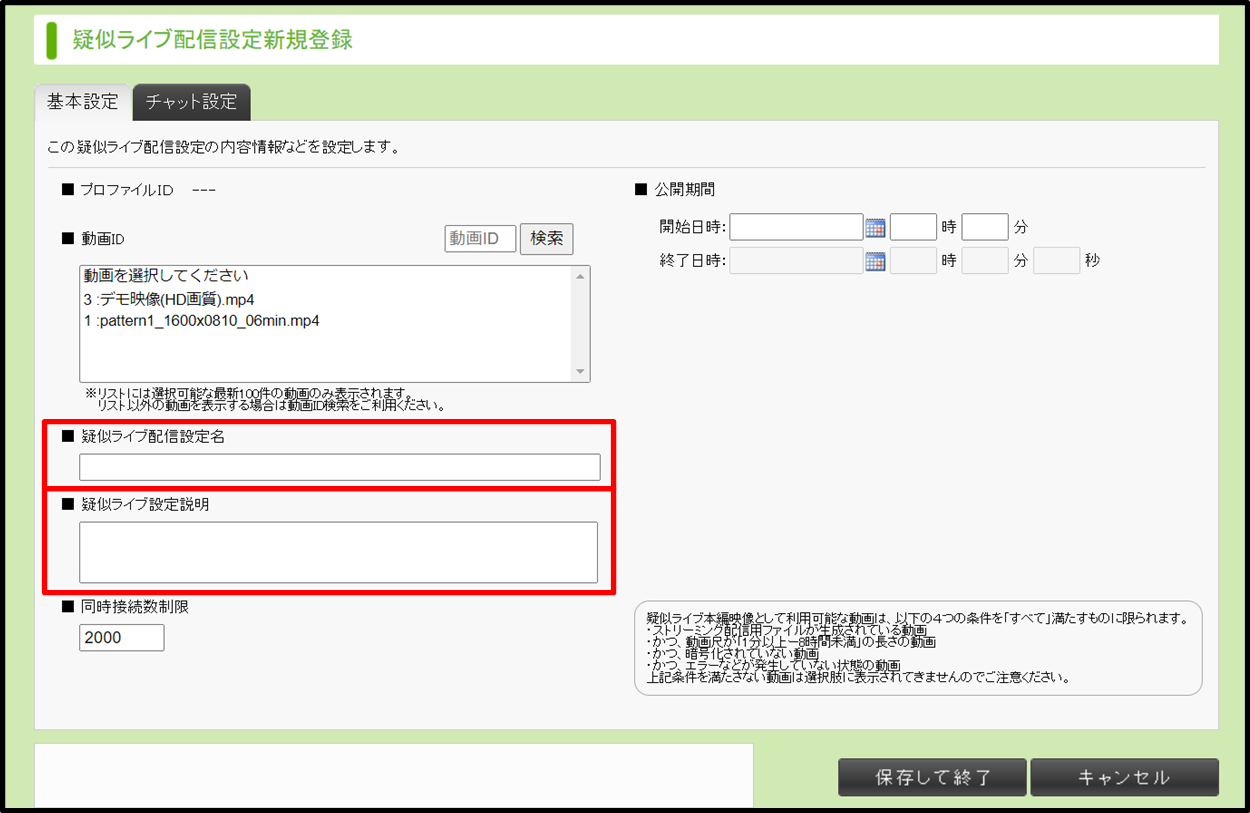Click the 開始日時 hour (時) field
This screenshot has width=1250, height=813.
point(913,228)
